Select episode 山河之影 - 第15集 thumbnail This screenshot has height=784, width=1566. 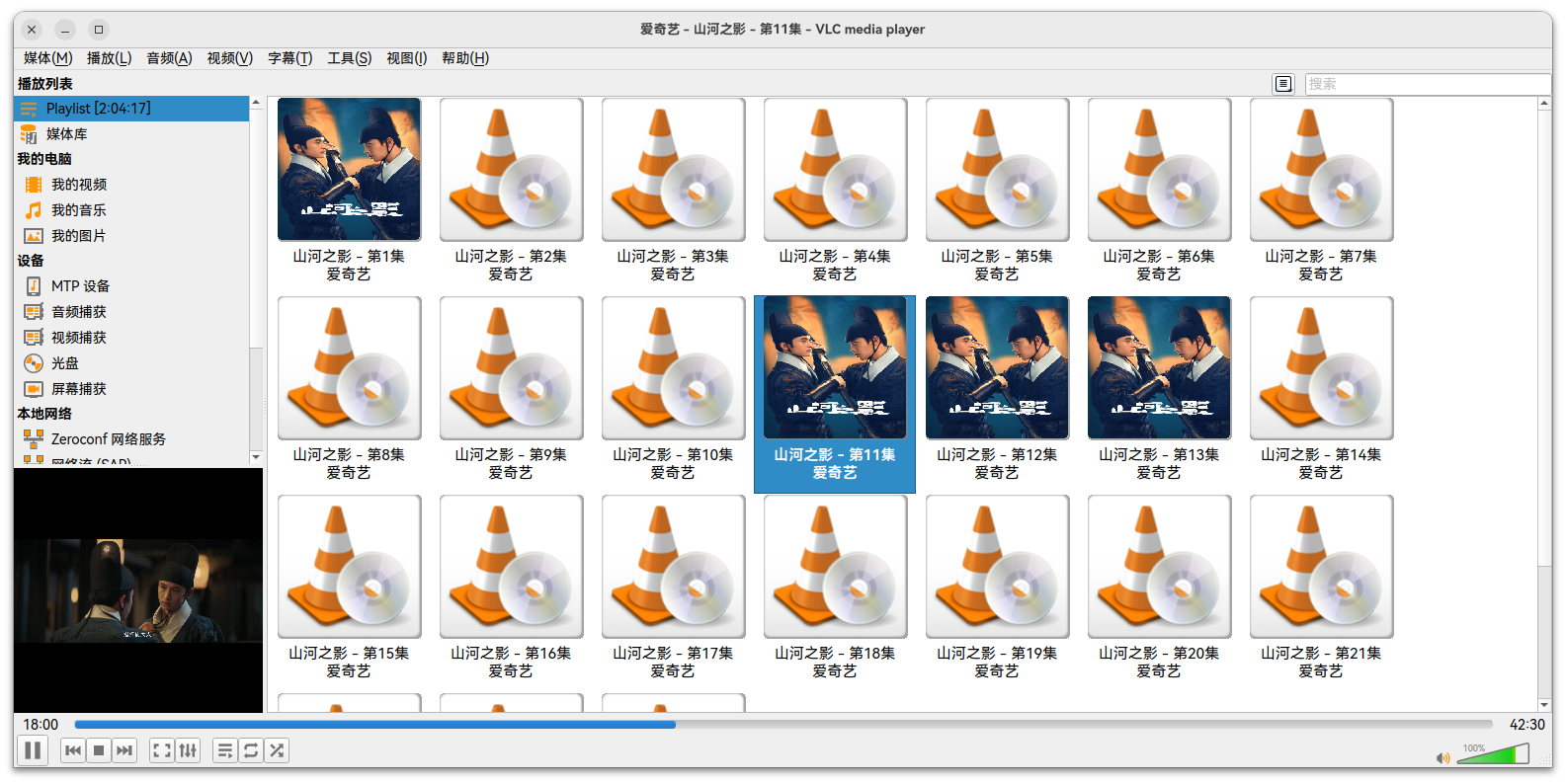349,566
